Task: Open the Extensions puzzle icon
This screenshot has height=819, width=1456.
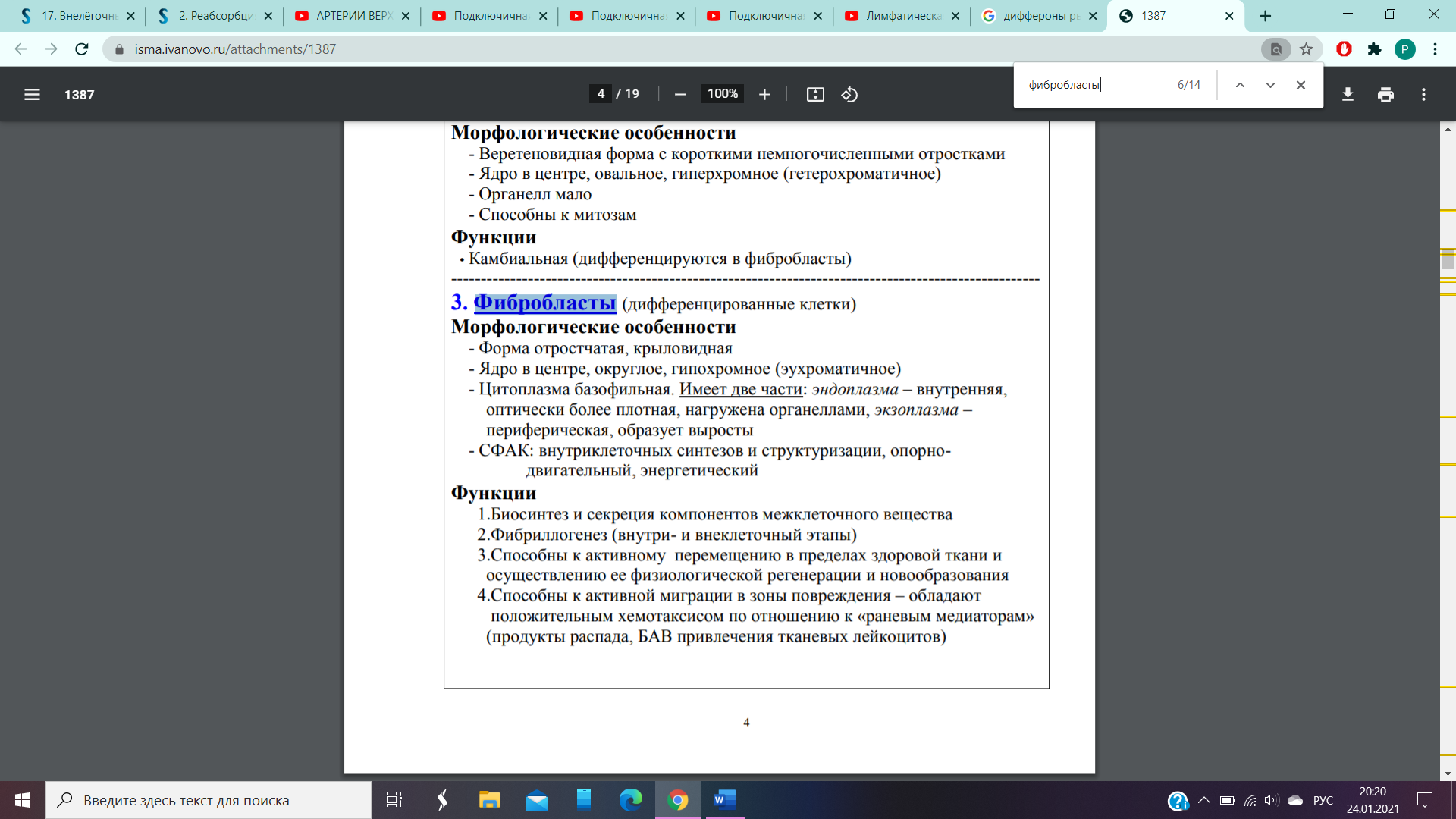Action: [1374, 49]
